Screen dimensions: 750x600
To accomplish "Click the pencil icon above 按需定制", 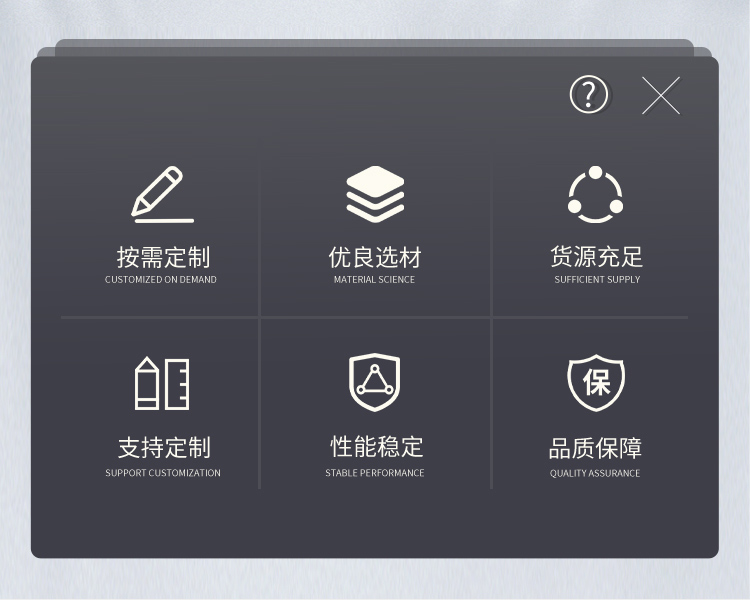I will click(x=163, y=194).
